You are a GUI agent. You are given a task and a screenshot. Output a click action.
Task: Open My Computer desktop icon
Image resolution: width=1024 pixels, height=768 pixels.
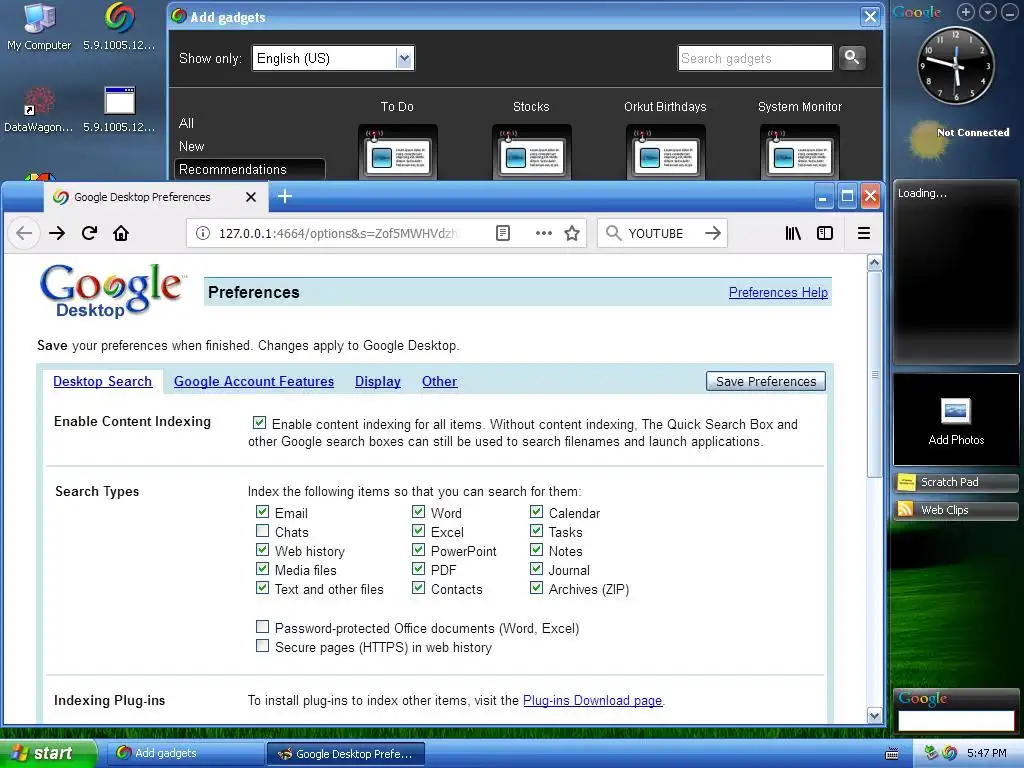point(39,27)
